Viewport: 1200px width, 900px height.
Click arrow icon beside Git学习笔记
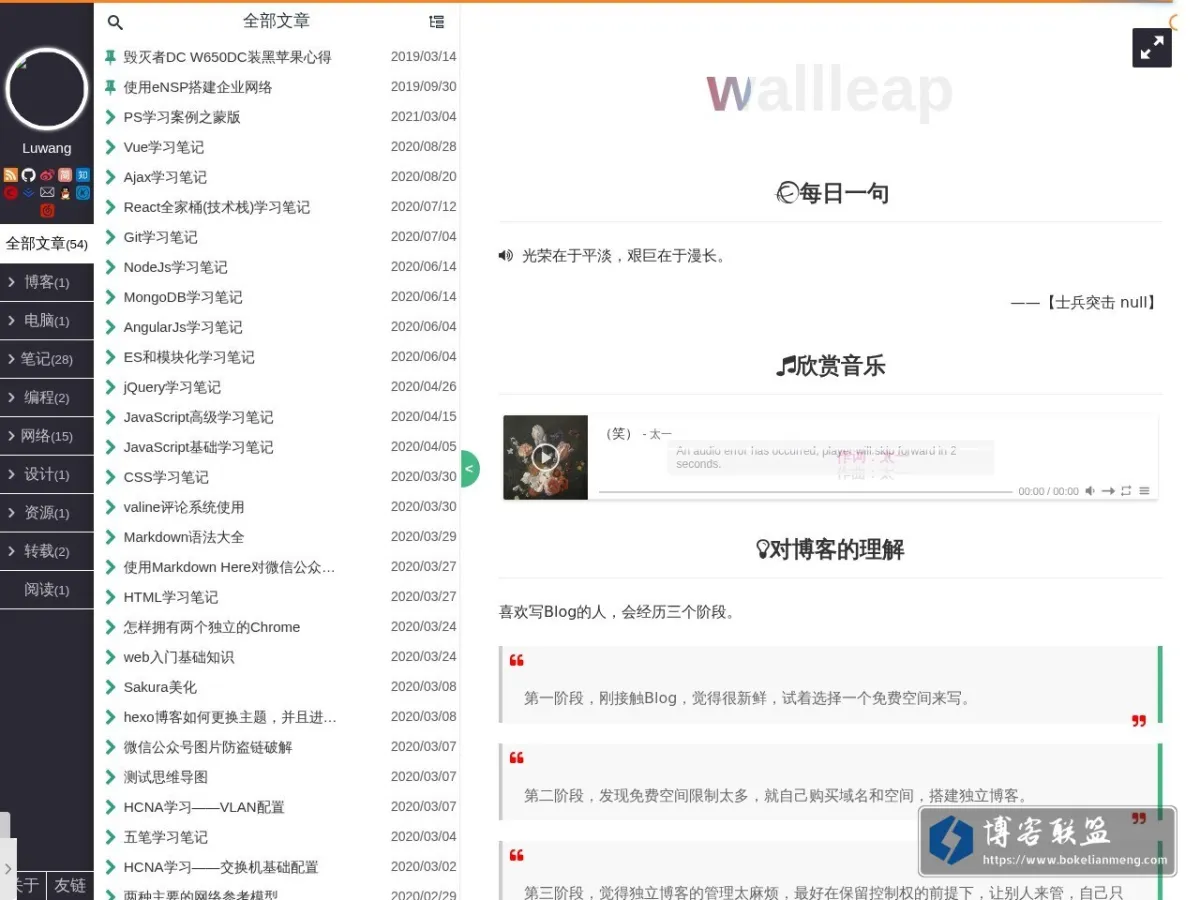click(x=110, y=237)
